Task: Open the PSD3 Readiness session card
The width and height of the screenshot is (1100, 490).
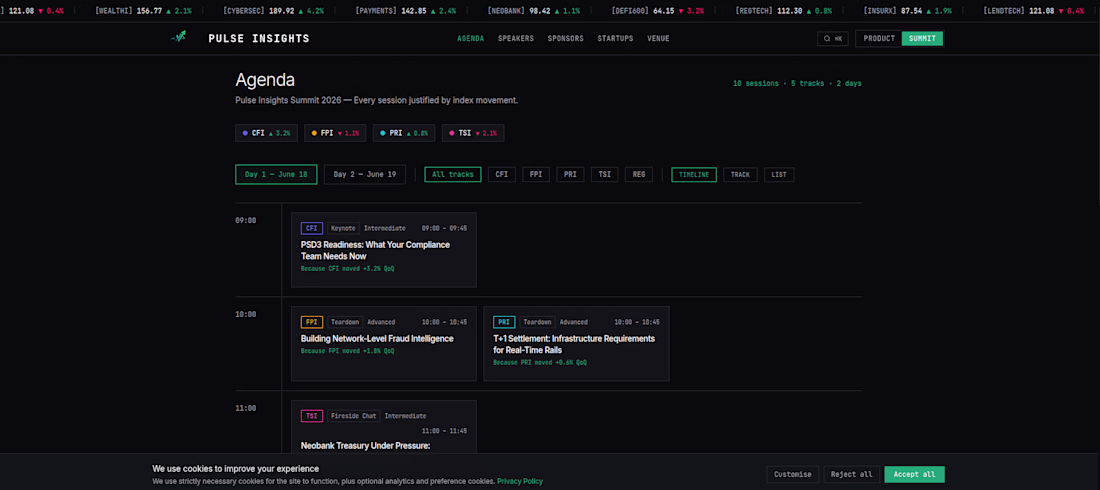Action: pos(384,250)
